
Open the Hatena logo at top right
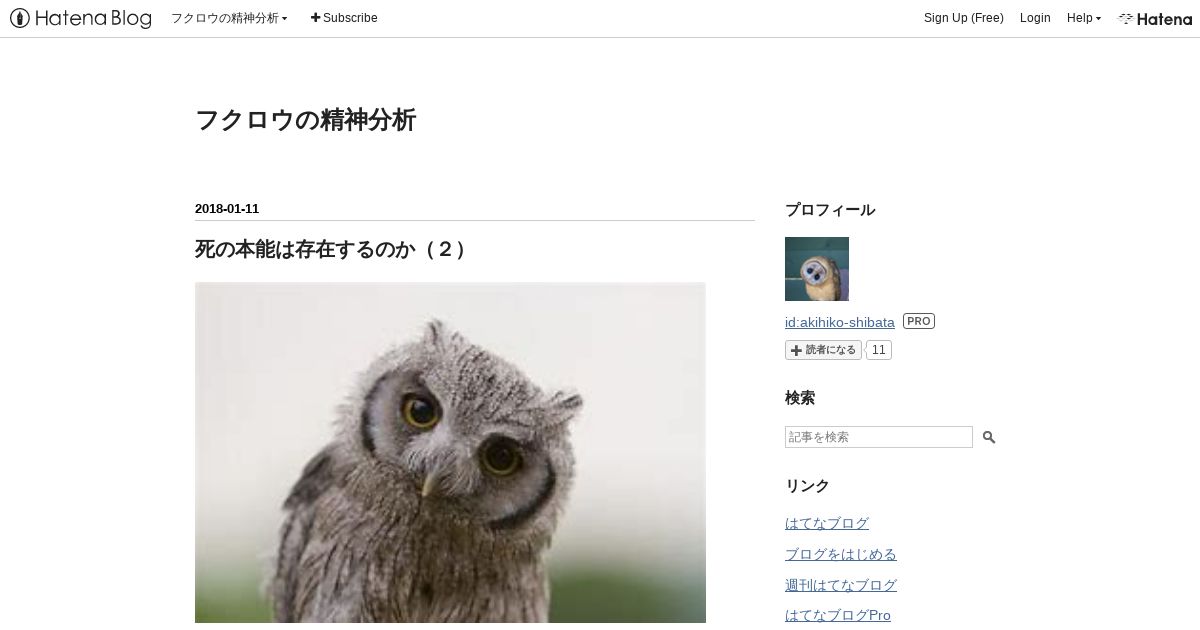click(1155, 18)
